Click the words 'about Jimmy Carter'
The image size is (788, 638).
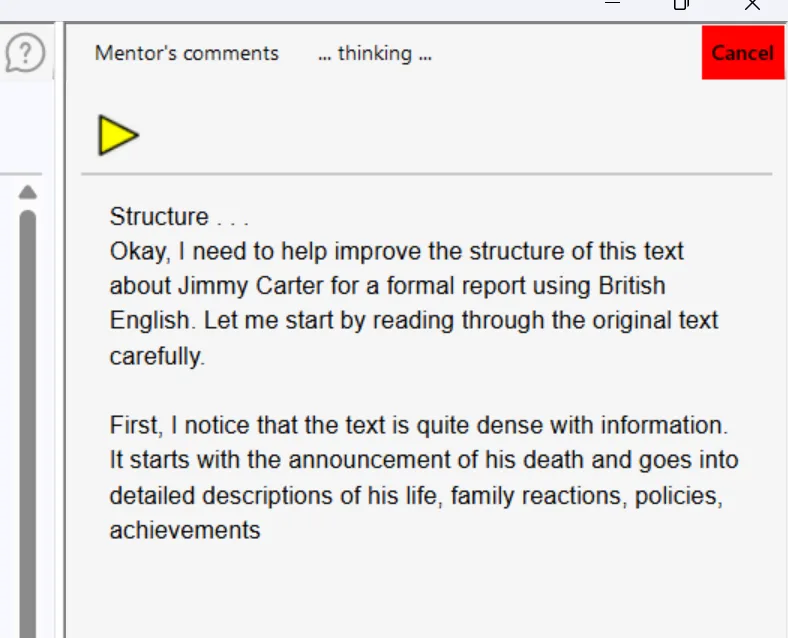[x=217, y=286]
